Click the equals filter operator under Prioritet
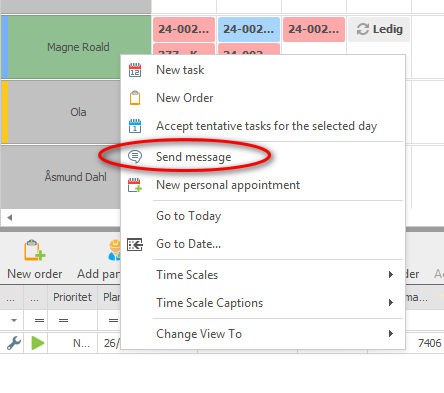 pos(63,321)
